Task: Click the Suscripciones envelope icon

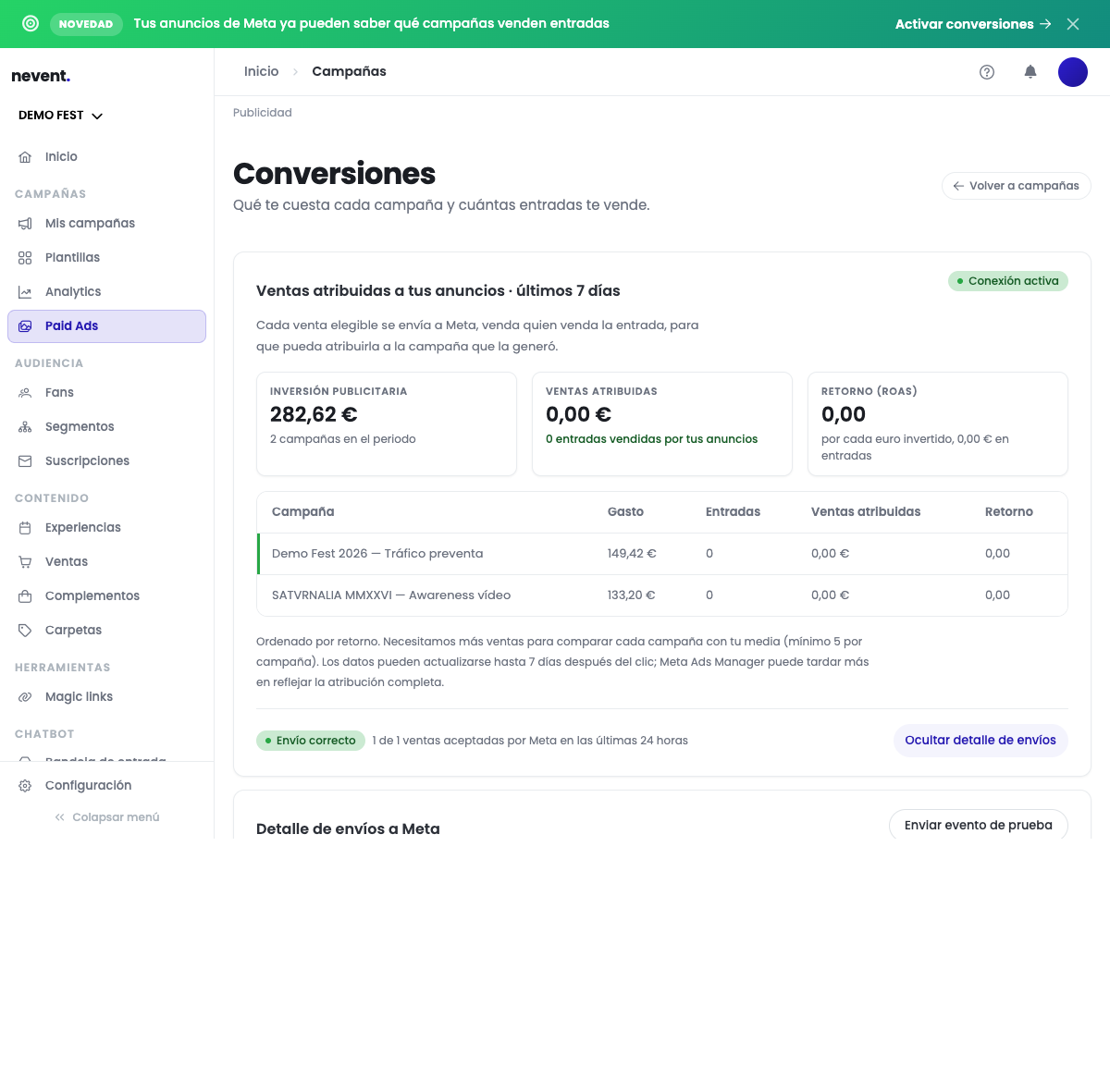Action: (25, 461)
